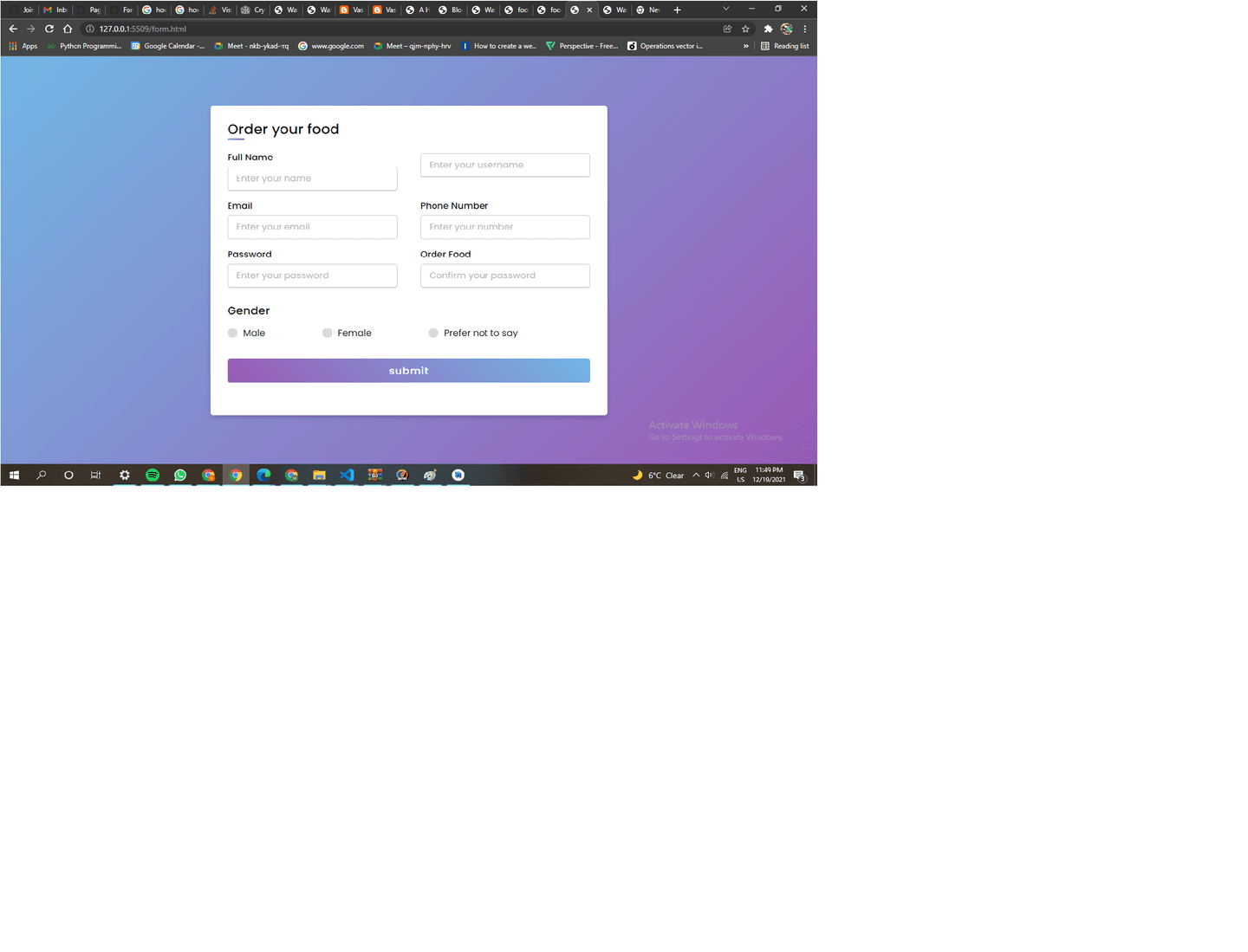Show hidden system tray icons
The height and width of the screenshot is (952, 1248).
(695, 475)
